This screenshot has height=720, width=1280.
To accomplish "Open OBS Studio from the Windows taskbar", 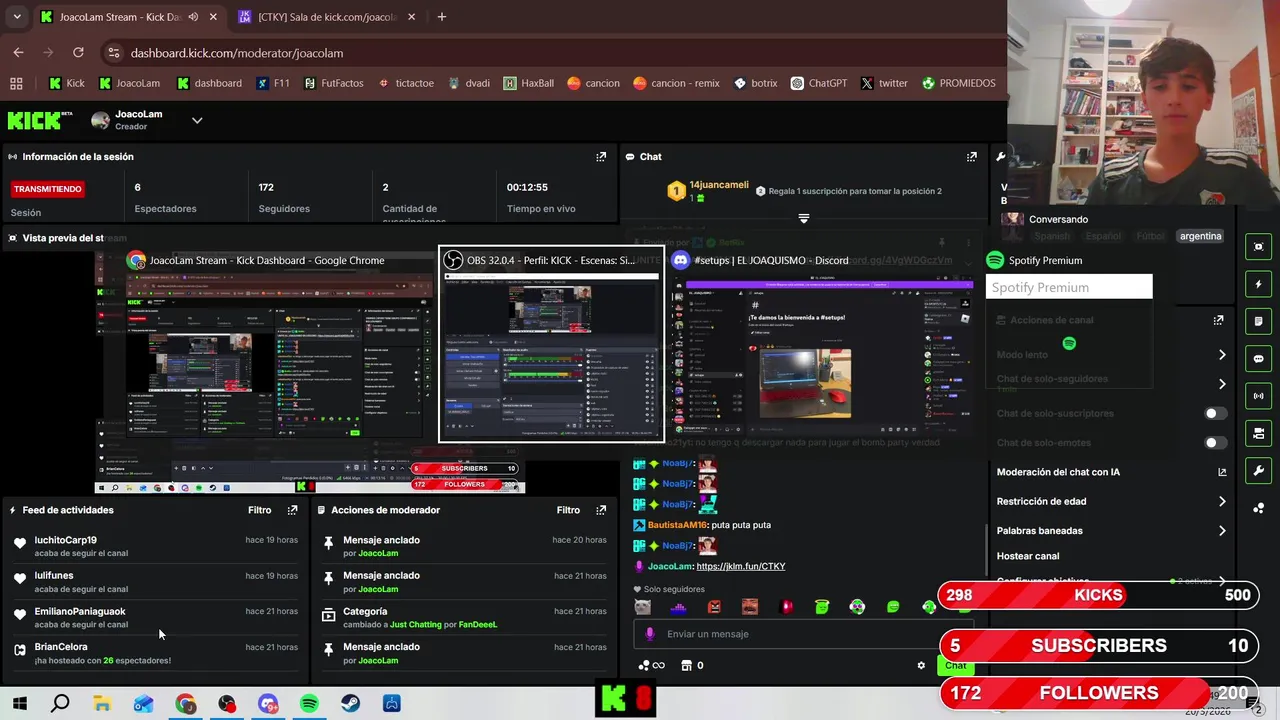I will tap(227, 704).
